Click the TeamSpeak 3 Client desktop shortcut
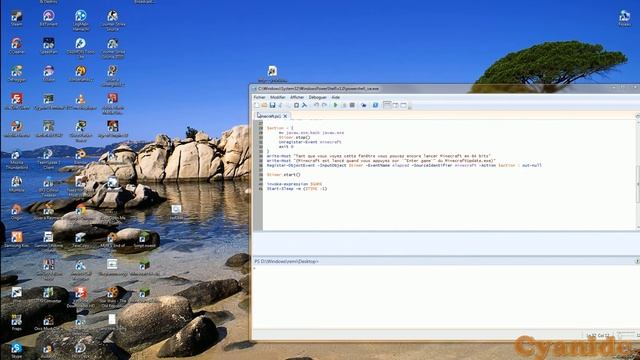 [48, 159]
